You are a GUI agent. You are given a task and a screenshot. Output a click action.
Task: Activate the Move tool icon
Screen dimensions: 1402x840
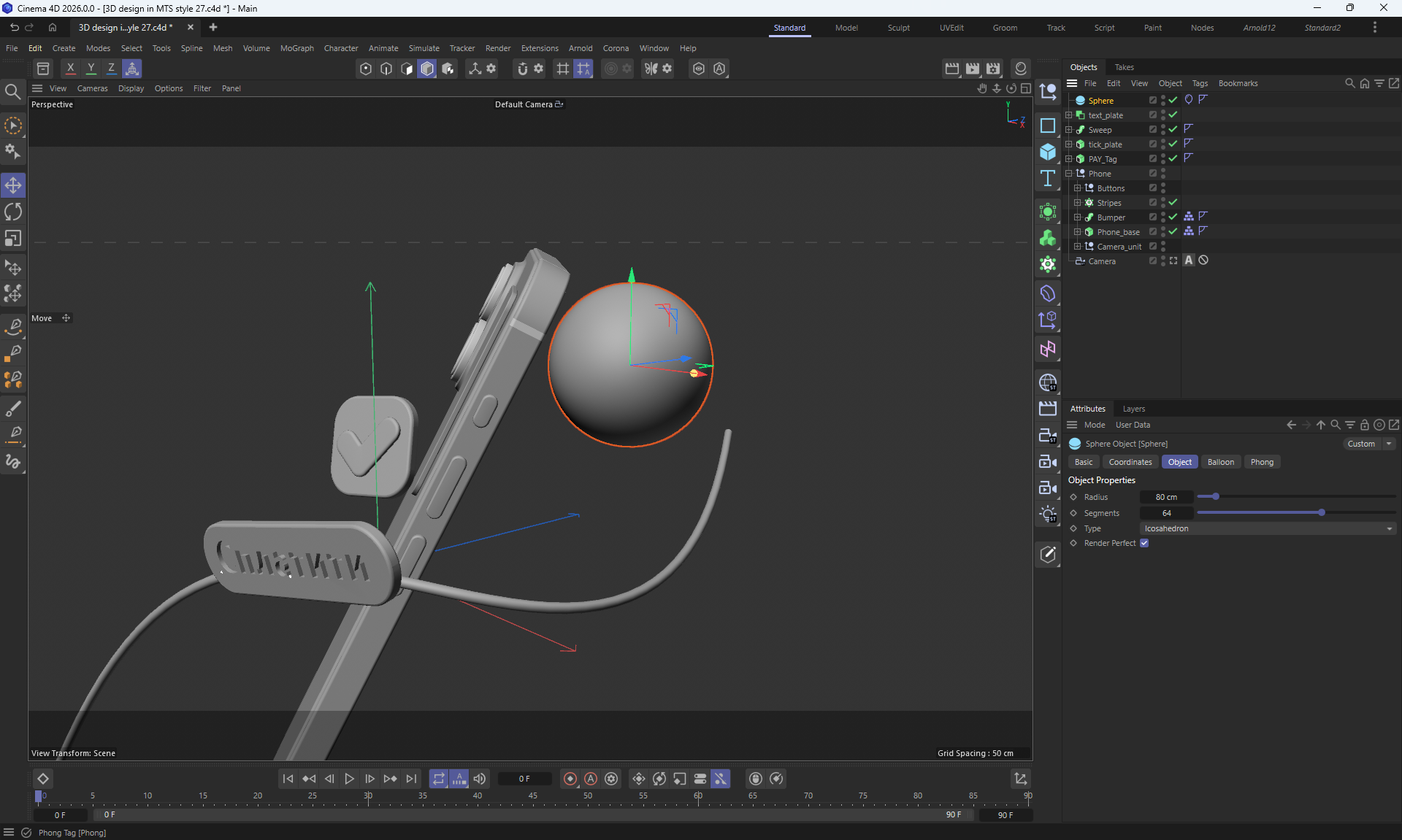(x=13, y=185)
